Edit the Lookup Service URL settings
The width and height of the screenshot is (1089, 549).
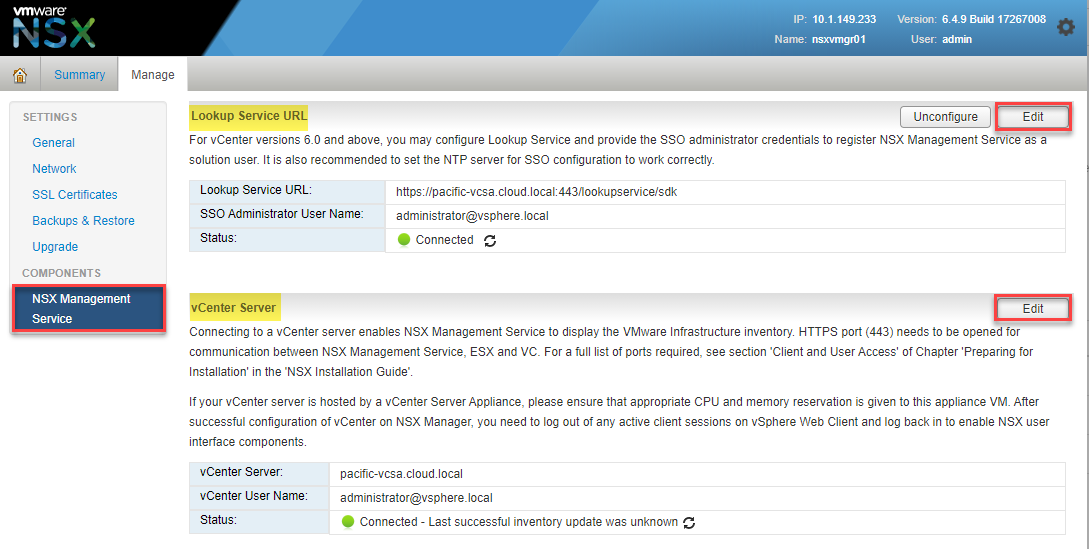(1033, 117)
